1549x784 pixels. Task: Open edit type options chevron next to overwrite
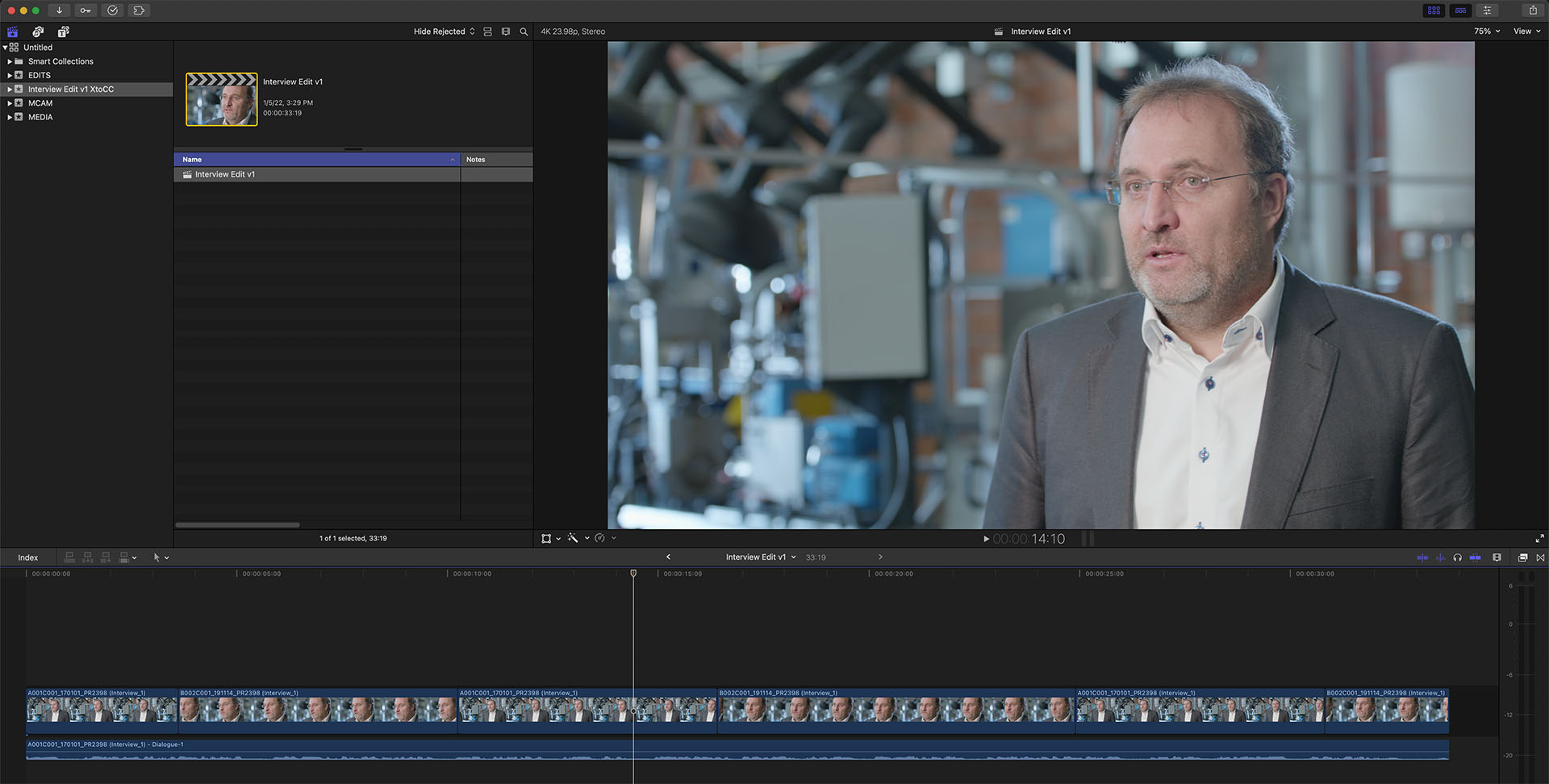[134, 557]
